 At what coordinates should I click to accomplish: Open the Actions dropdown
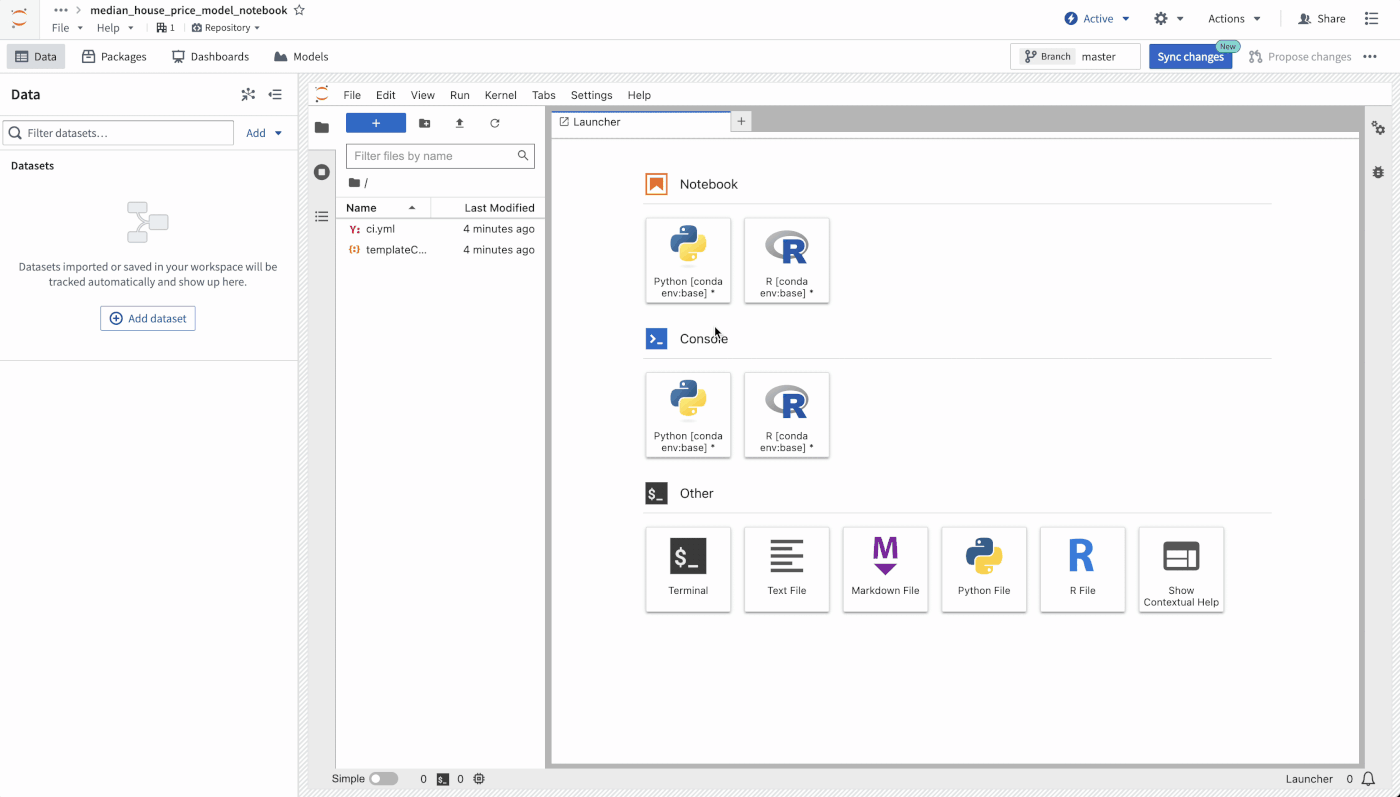click(x=1234, y=18)
